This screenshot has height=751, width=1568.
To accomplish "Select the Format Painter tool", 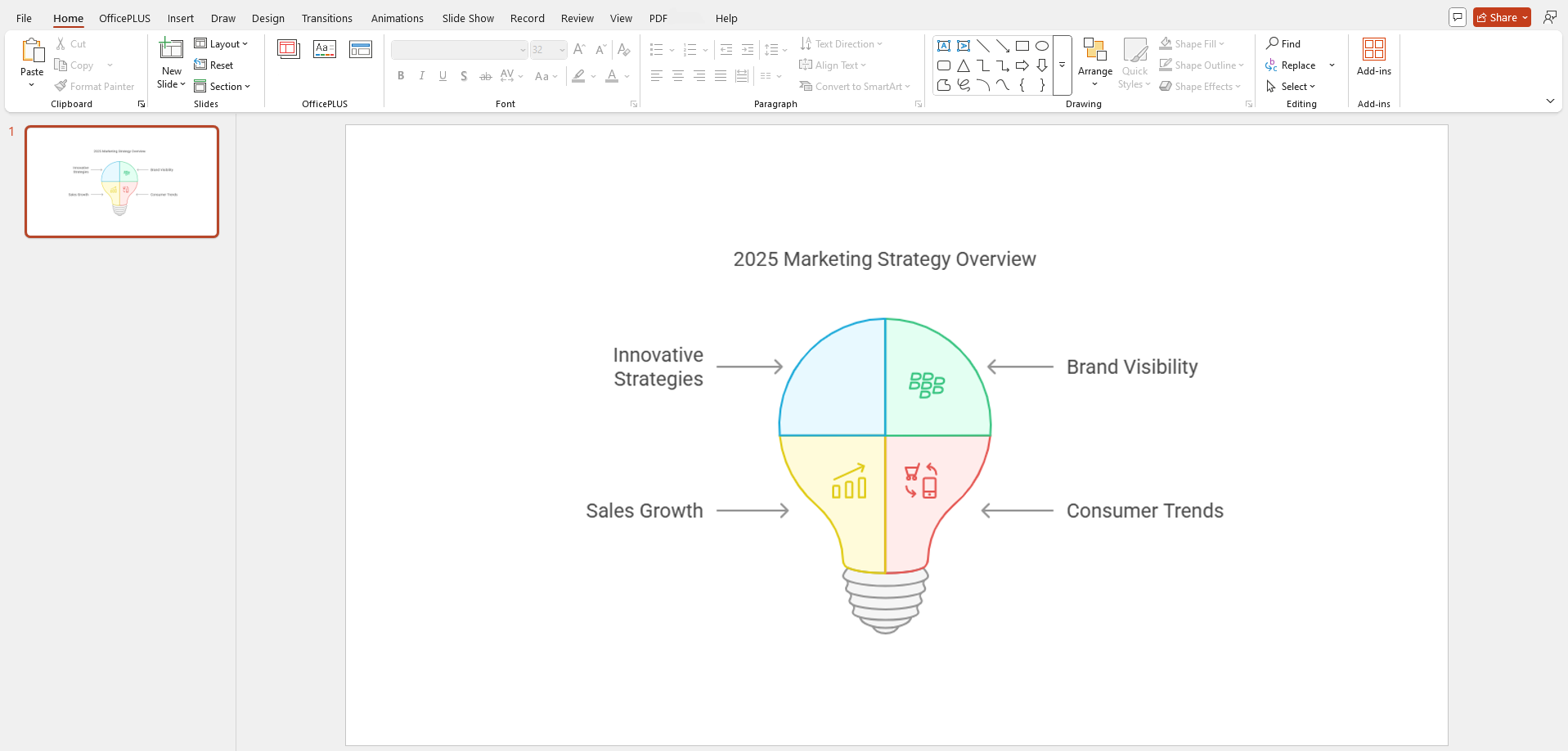I will [95, 86].
